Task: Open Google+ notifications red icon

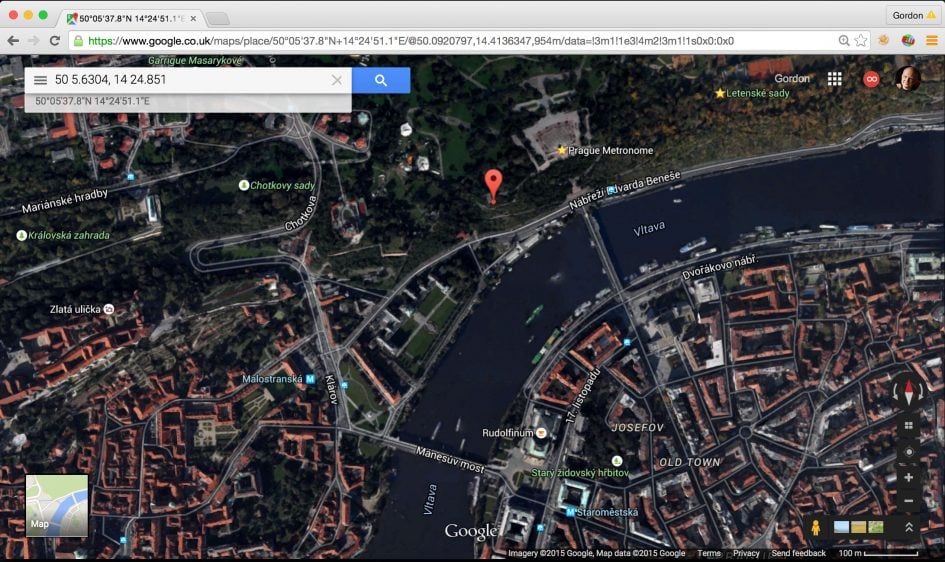Action: pyautogui.click(x=871, y=79)
